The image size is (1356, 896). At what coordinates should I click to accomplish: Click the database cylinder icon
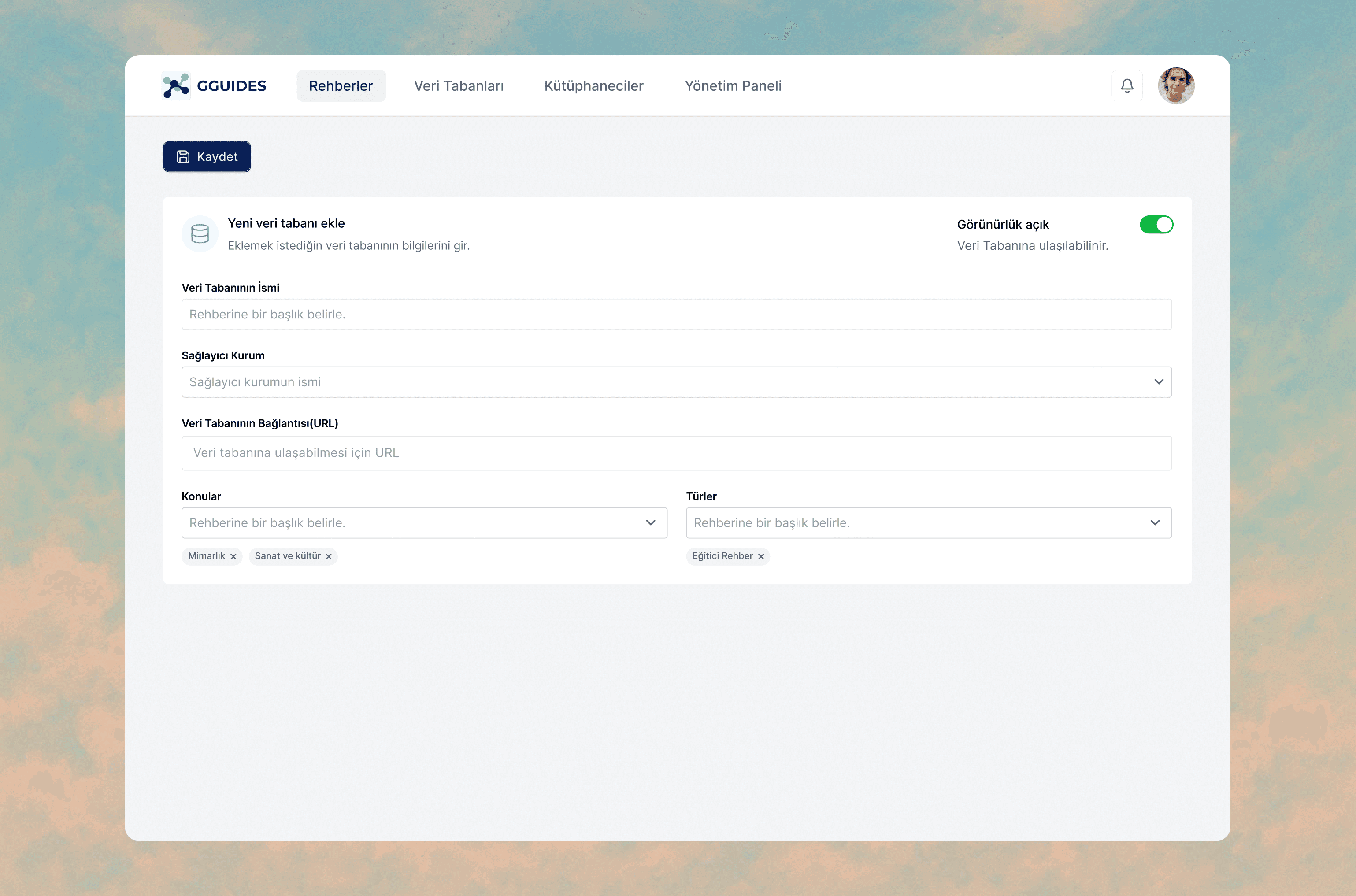200,234
